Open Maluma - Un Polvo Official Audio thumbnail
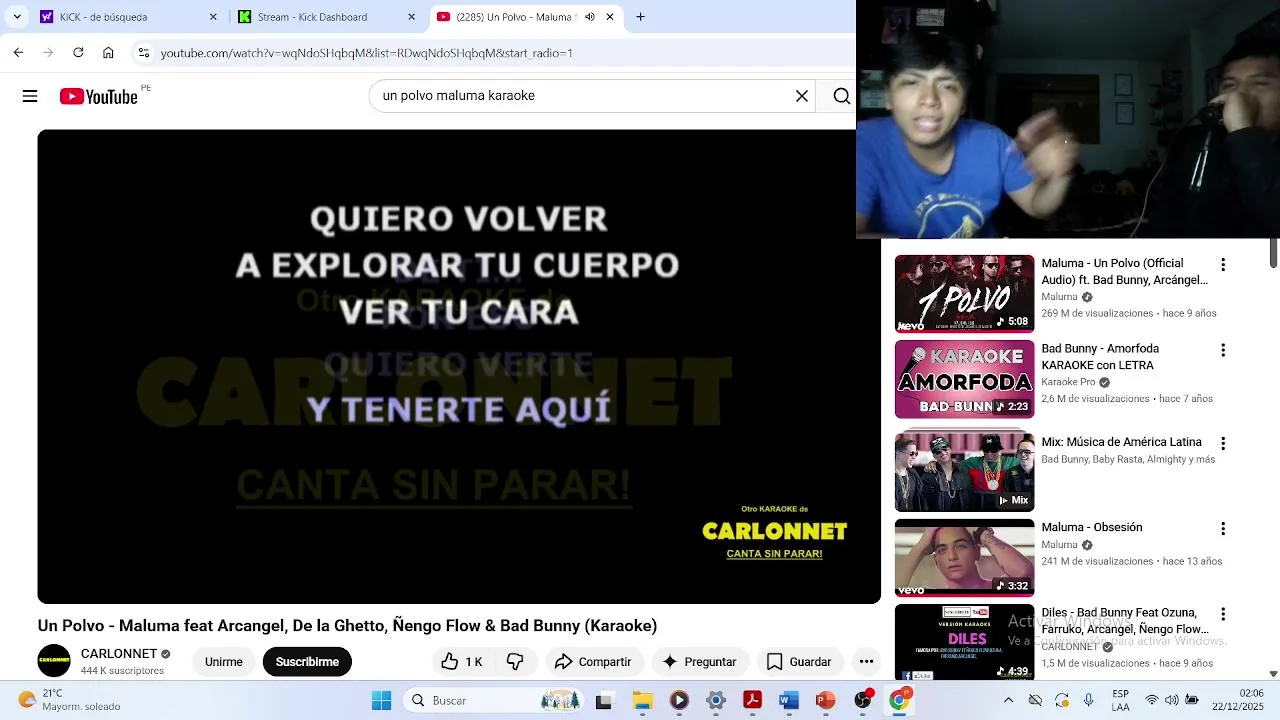The height and width of the screenshot is (720, 1280). 964,294
